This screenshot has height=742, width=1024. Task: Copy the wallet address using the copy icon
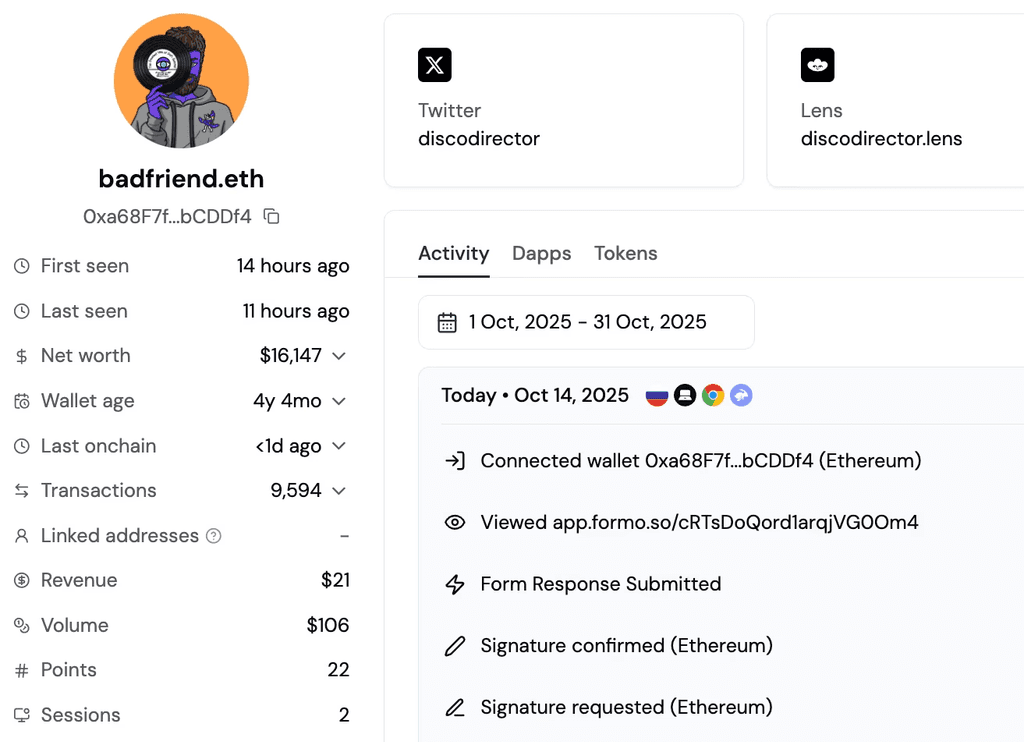pos(270,216)
